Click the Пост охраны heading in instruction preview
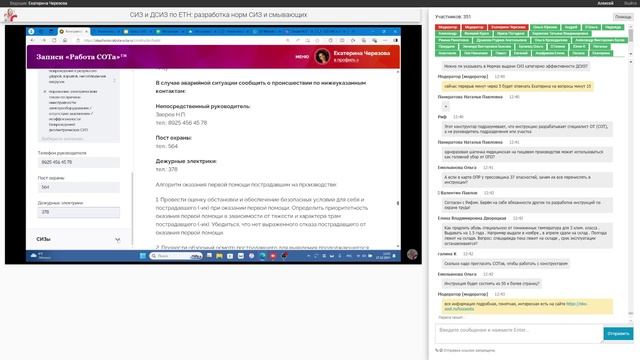 coord(173,138)
